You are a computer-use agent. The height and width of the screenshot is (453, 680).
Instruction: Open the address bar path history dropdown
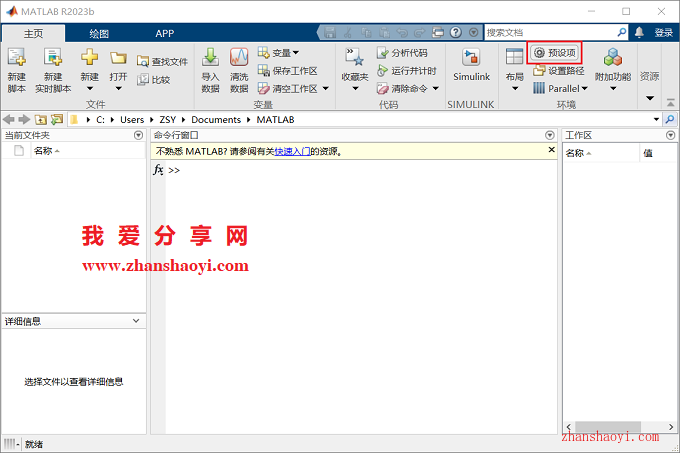pyautogui.click(x=656, y=119)
